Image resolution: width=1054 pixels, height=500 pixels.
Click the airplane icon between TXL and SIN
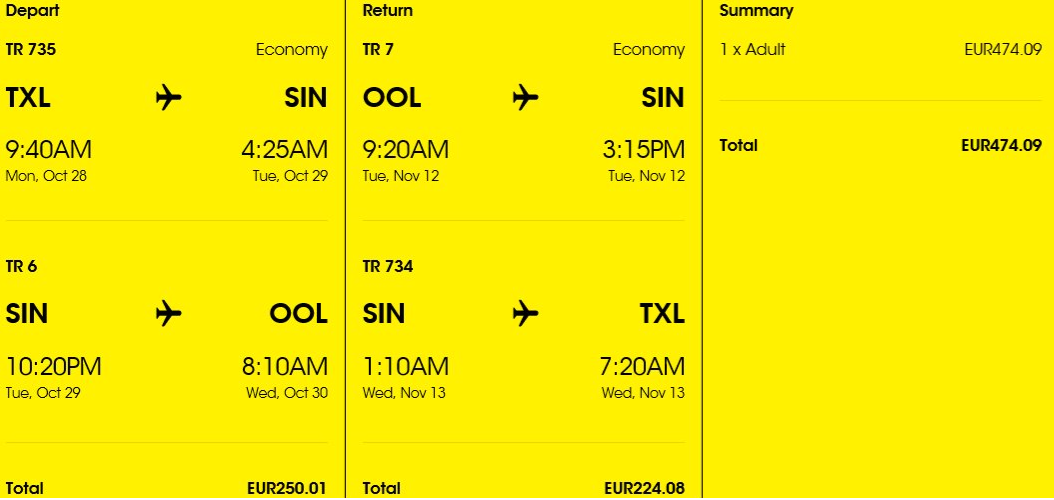point(169,98)
